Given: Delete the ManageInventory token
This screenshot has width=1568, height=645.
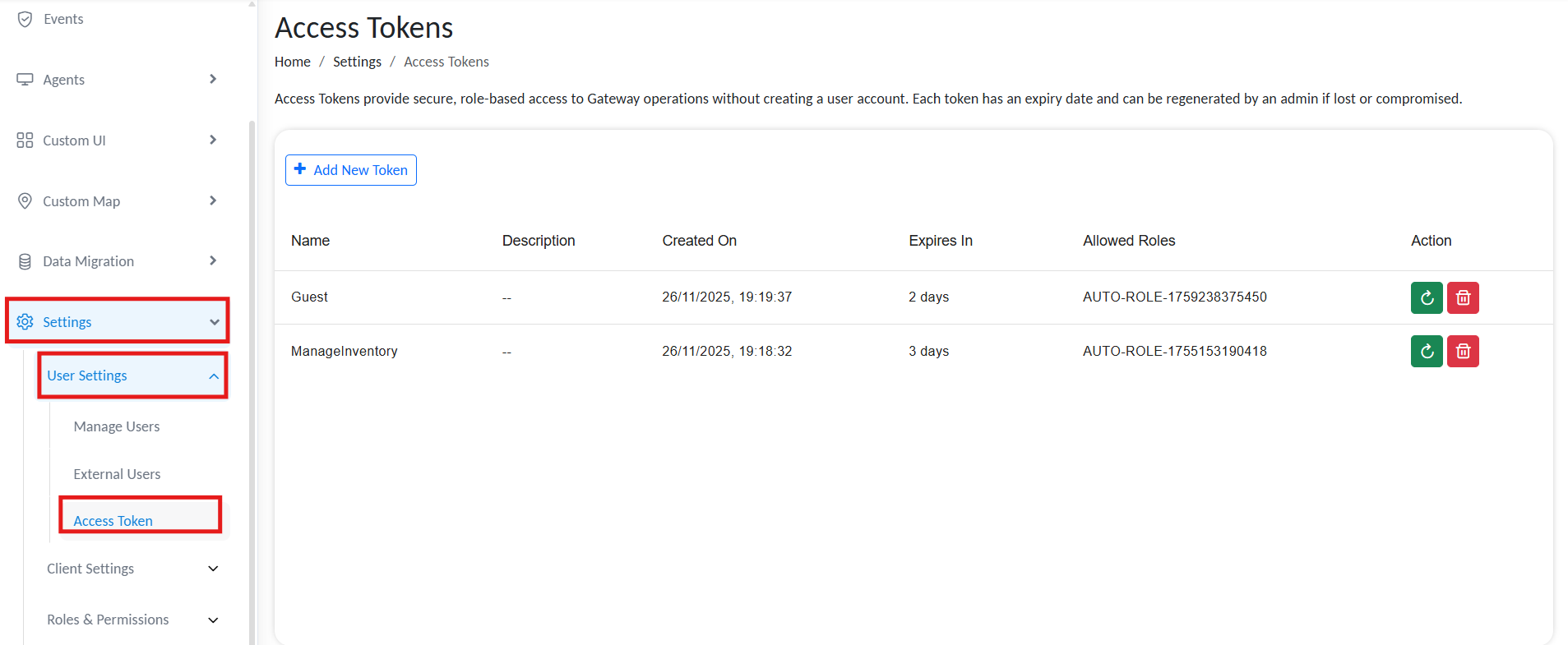Looking at the screenshot, I should (1463, 352).
